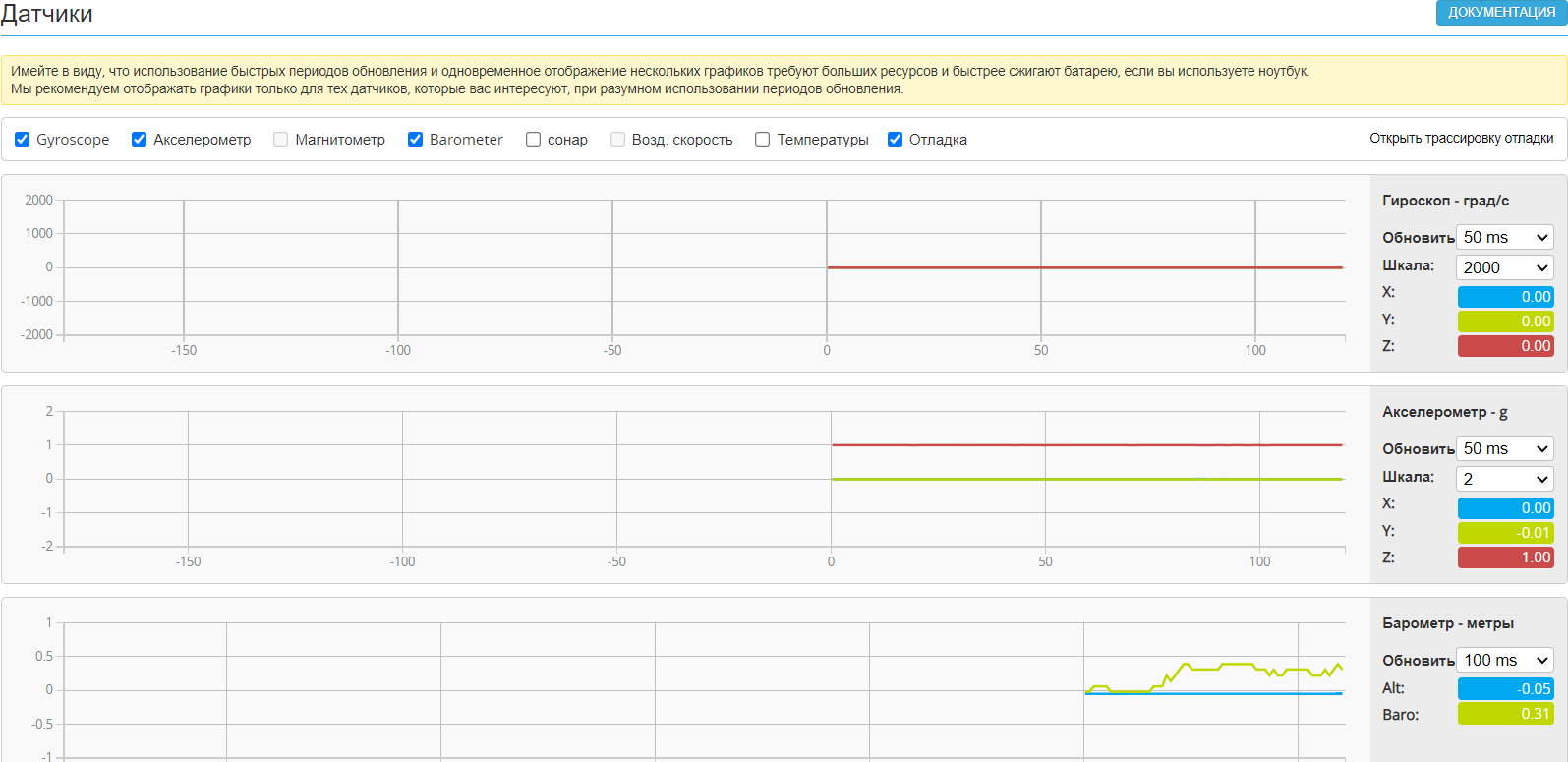Click gyroscope Z red value swatch
Viewport: 1568px width, 762px height.
click(x=1505, y=346)
